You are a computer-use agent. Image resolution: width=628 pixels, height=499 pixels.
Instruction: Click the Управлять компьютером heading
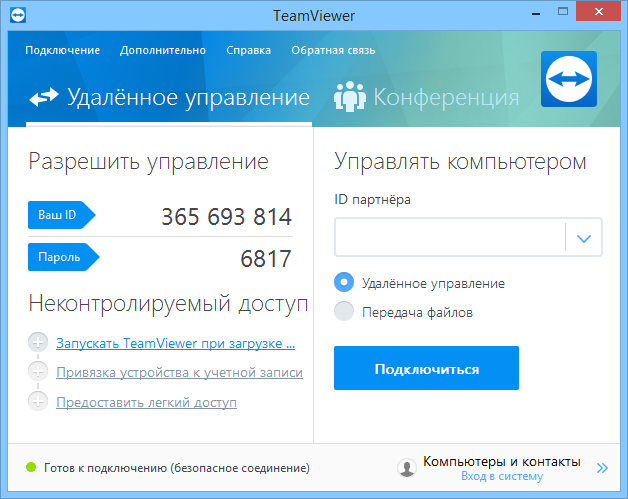pos(460,162)
